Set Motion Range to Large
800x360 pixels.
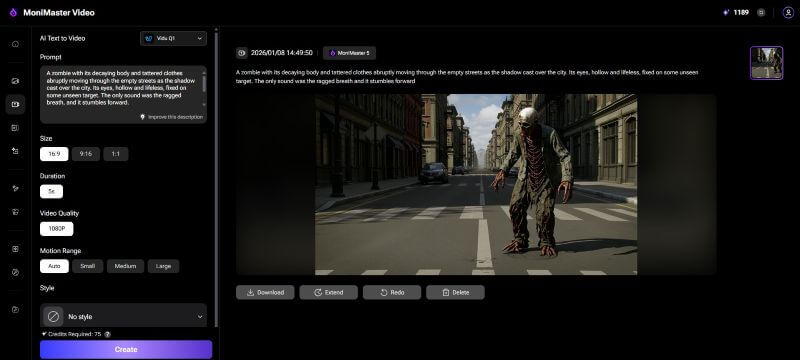pyautogui.click(x=163, y=266)
